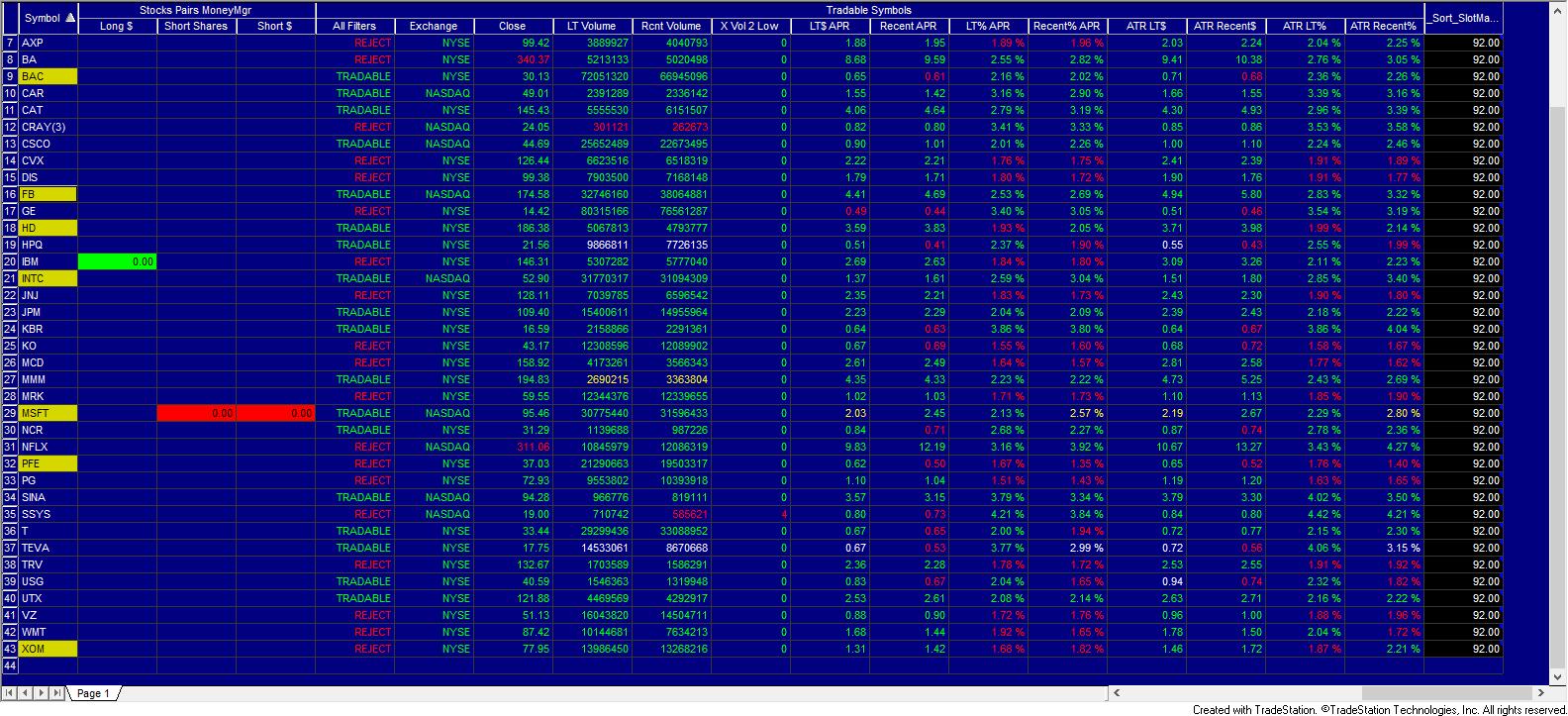Select the red Short $ cell for MSFT
Image resolution: width=1568 pixels, height=716 pixels.
click(x=275, y=413)
